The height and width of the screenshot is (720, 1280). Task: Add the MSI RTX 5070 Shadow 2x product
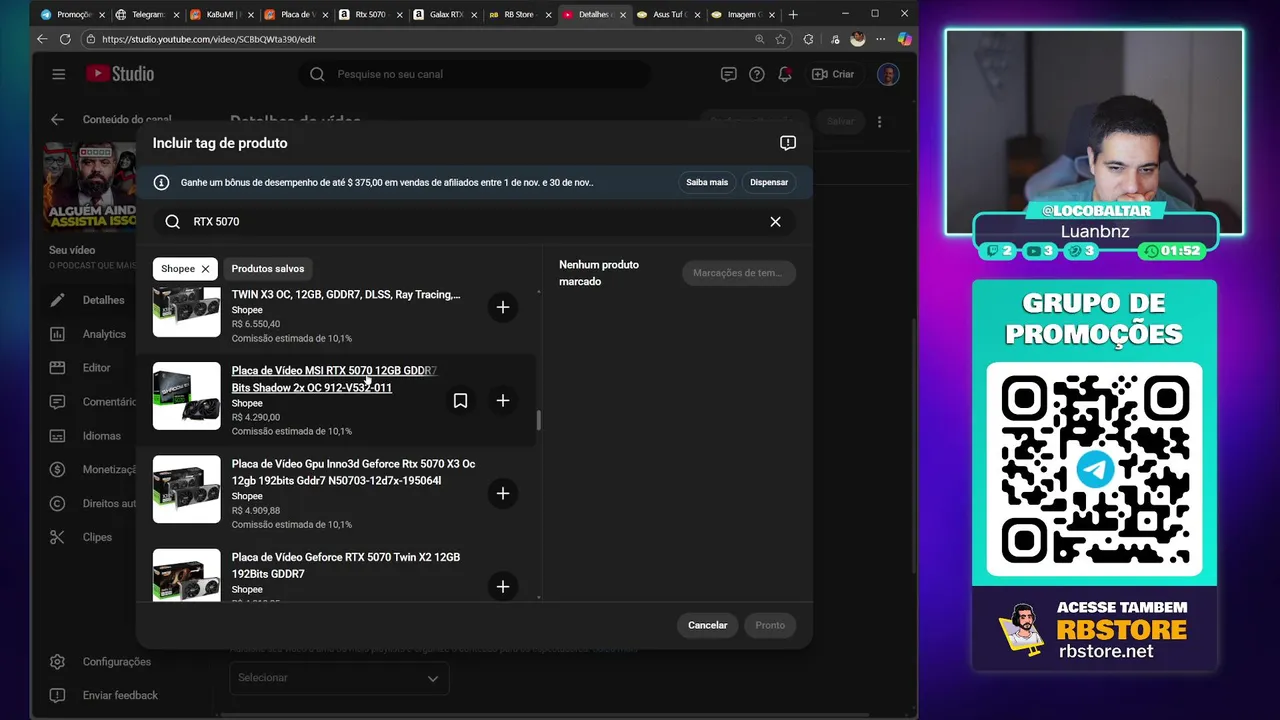pyautogui.click(x=503, y=401)
